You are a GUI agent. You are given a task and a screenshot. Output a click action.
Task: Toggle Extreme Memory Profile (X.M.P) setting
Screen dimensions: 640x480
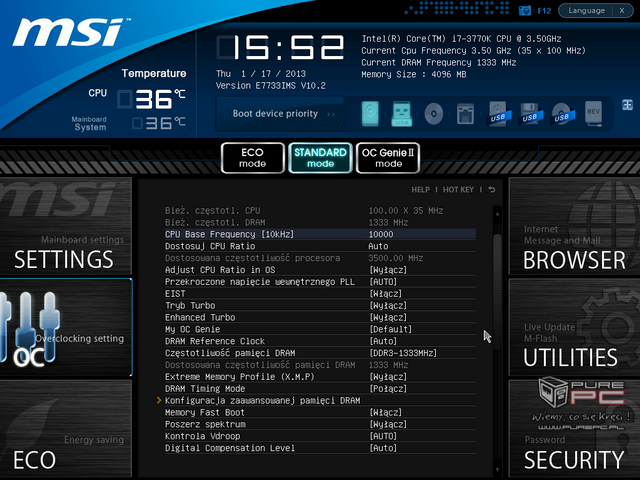(x=320, y=377)
